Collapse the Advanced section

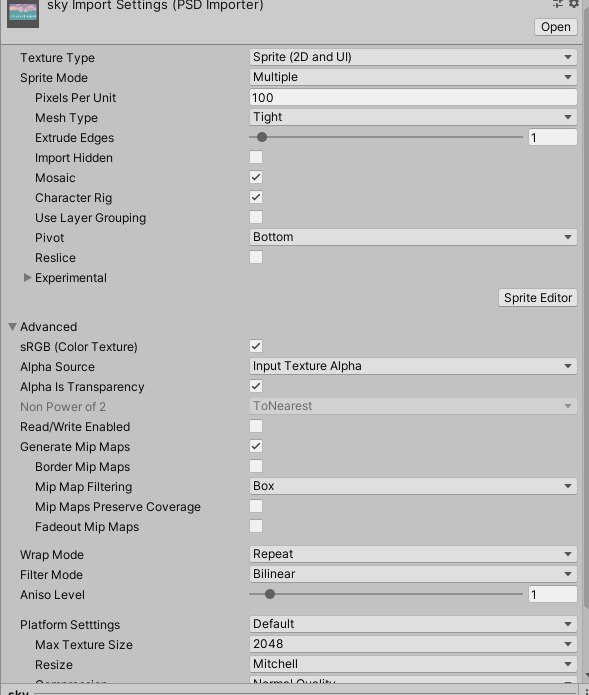coord(12,327)
